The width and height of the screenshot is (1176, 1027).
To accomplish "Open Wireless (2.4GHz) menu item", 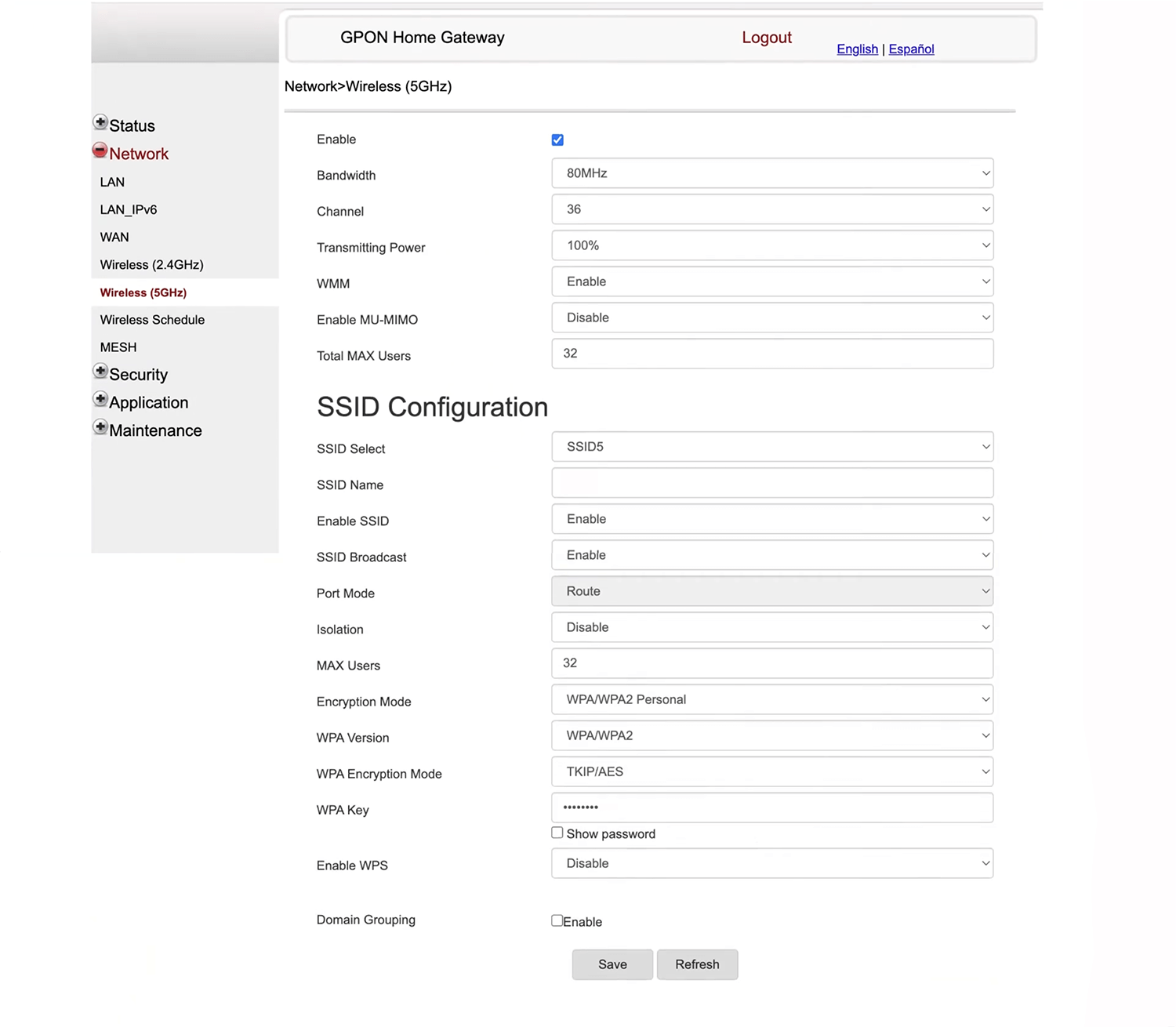I will point(152,265).
